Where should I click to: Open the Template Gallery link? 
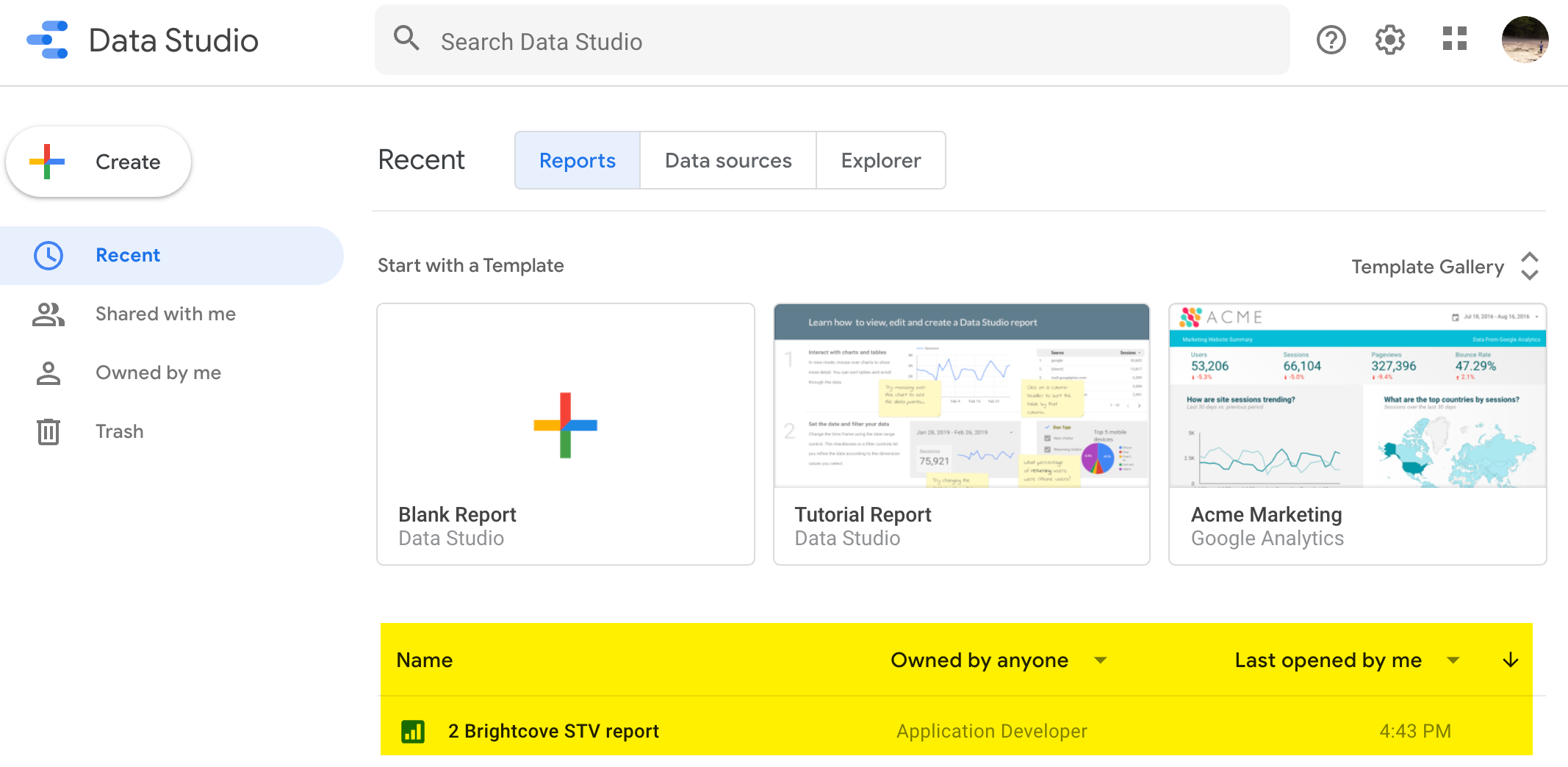(1428, 267)
